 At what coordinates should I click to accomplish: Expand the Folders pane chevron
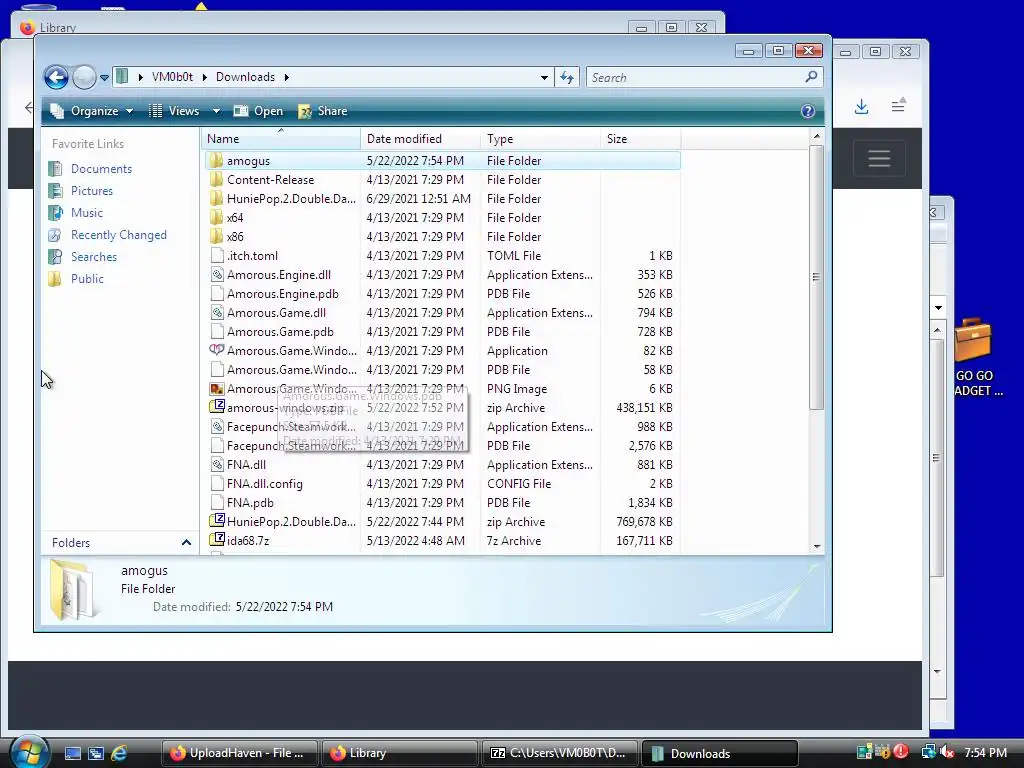point(186,543)
